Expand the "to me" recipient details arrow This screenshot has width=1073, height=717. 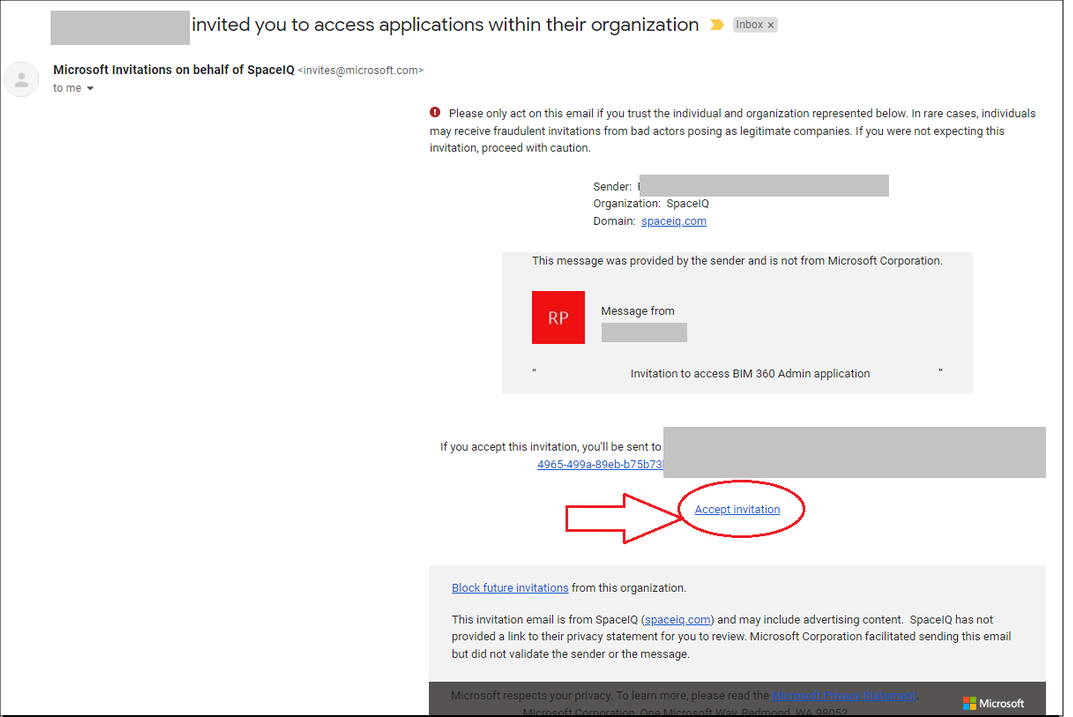click(x=90, y=89)
